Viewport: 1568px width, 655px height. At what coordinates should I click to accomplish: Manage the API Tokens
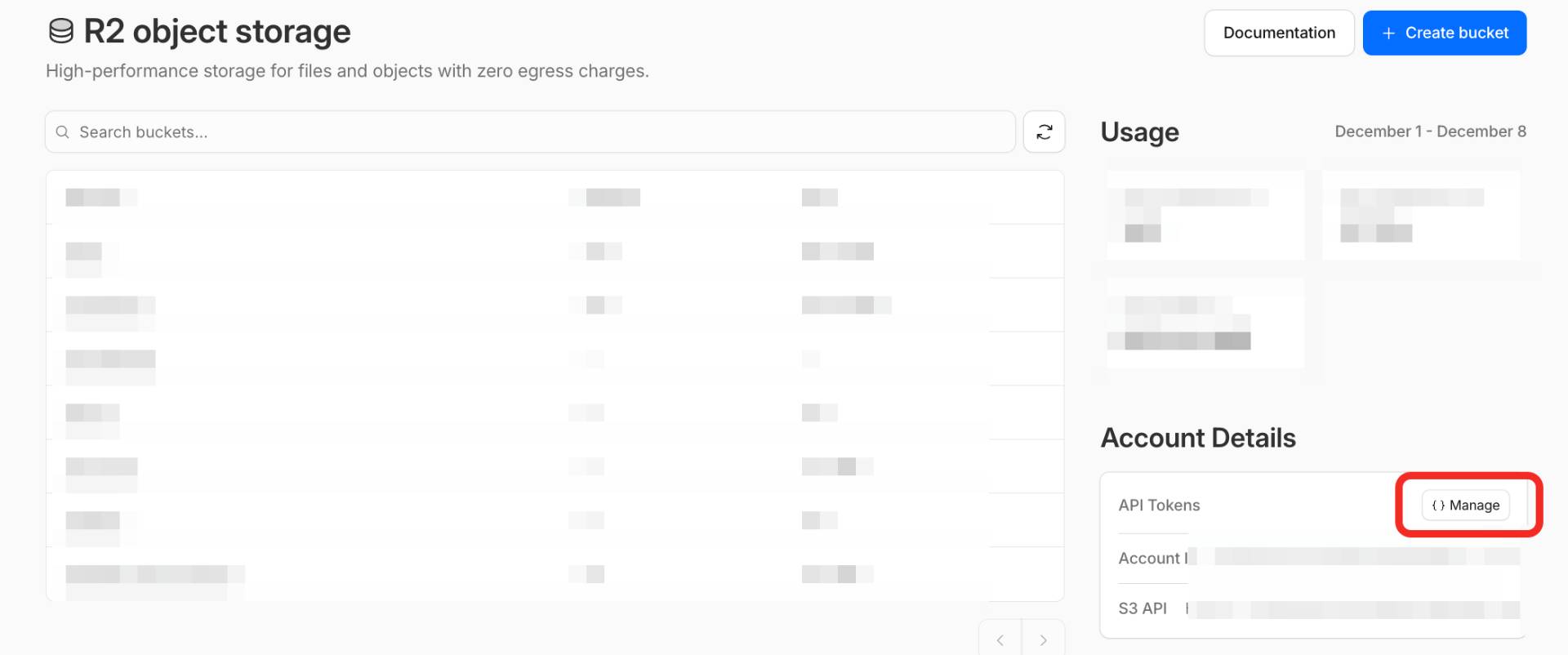point(1466,506)
